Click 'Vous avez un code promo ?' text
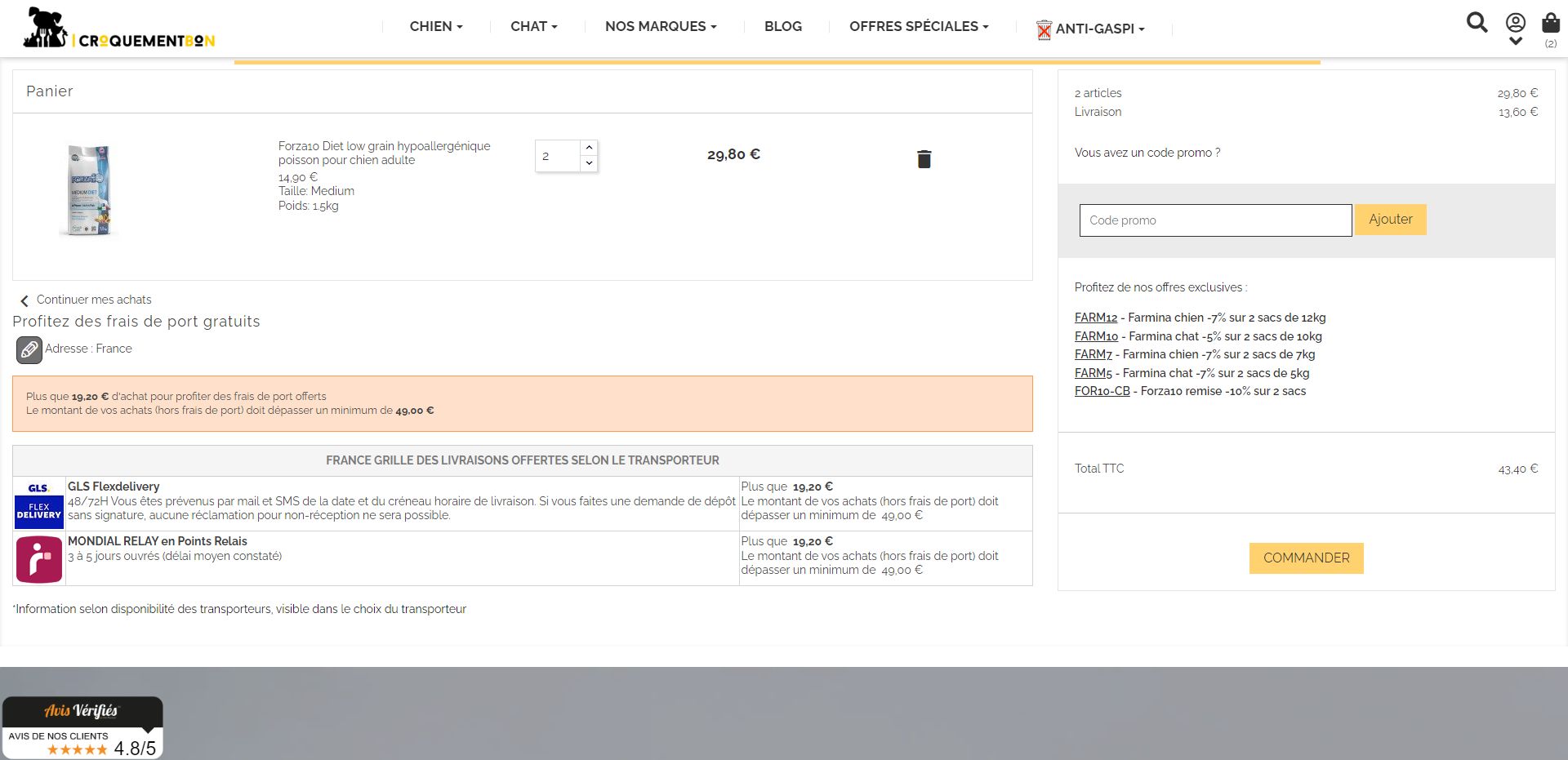 pos(1147,153)
